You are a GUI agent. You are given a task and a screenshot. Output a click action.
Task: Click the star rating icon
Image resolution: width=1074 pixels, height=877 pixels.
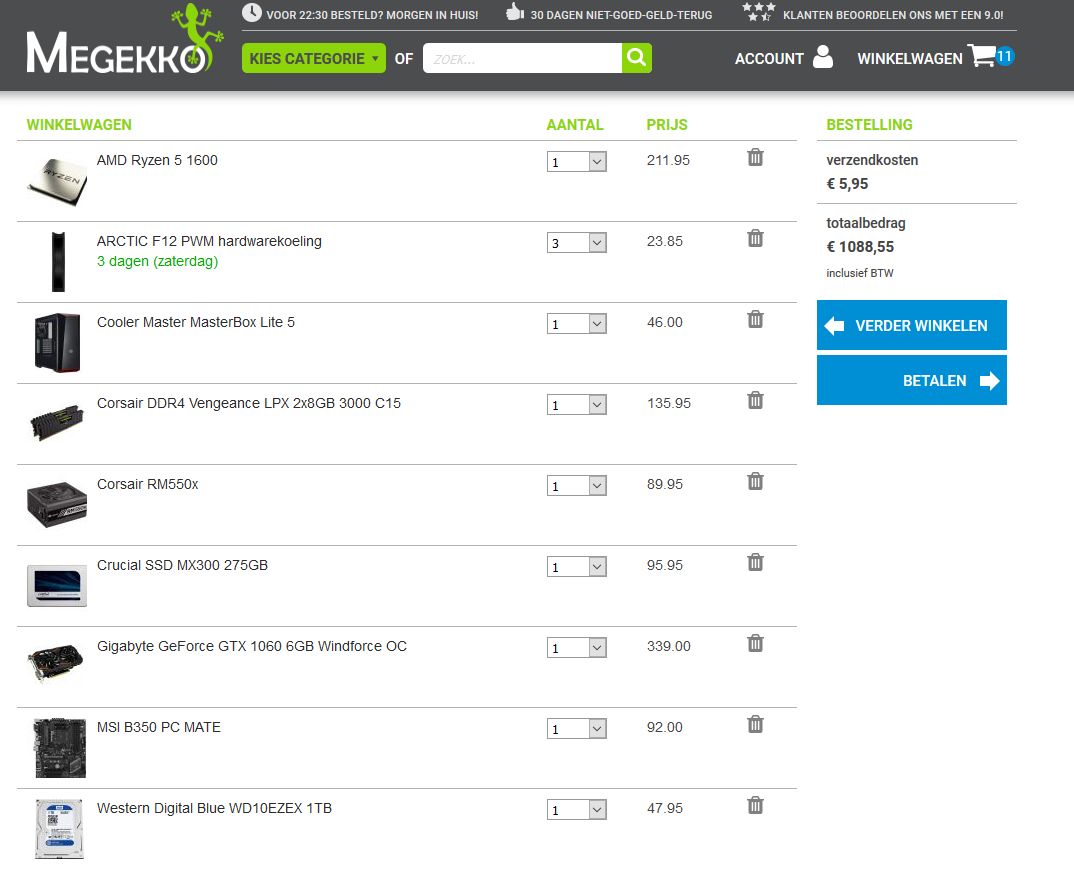click(x=760, y=12)
